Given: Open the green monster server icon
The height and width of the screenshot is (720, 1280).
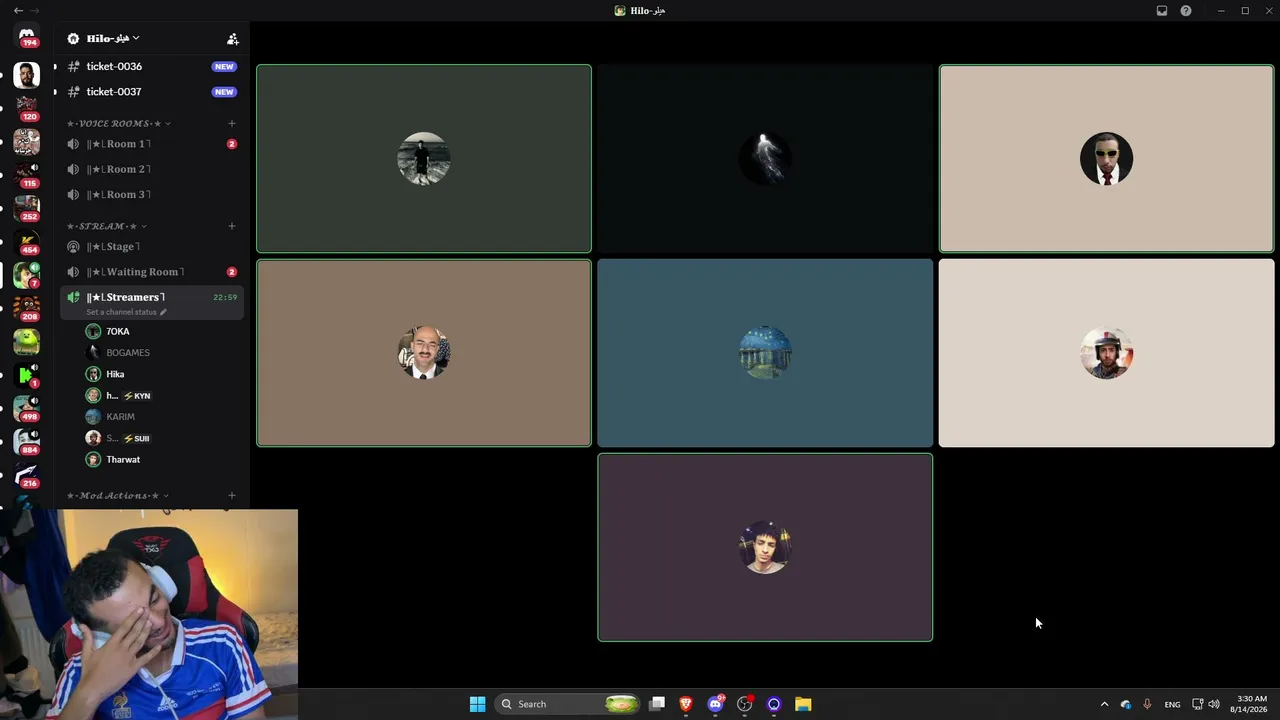Looking at the screenshot, I should point(27,341).
